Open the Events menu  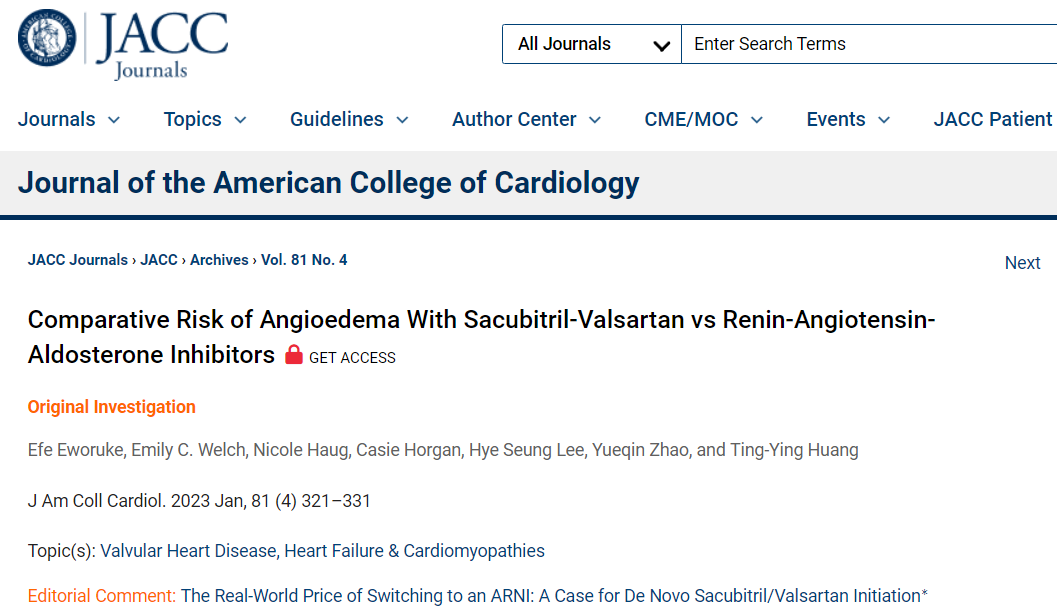(848, 120)
